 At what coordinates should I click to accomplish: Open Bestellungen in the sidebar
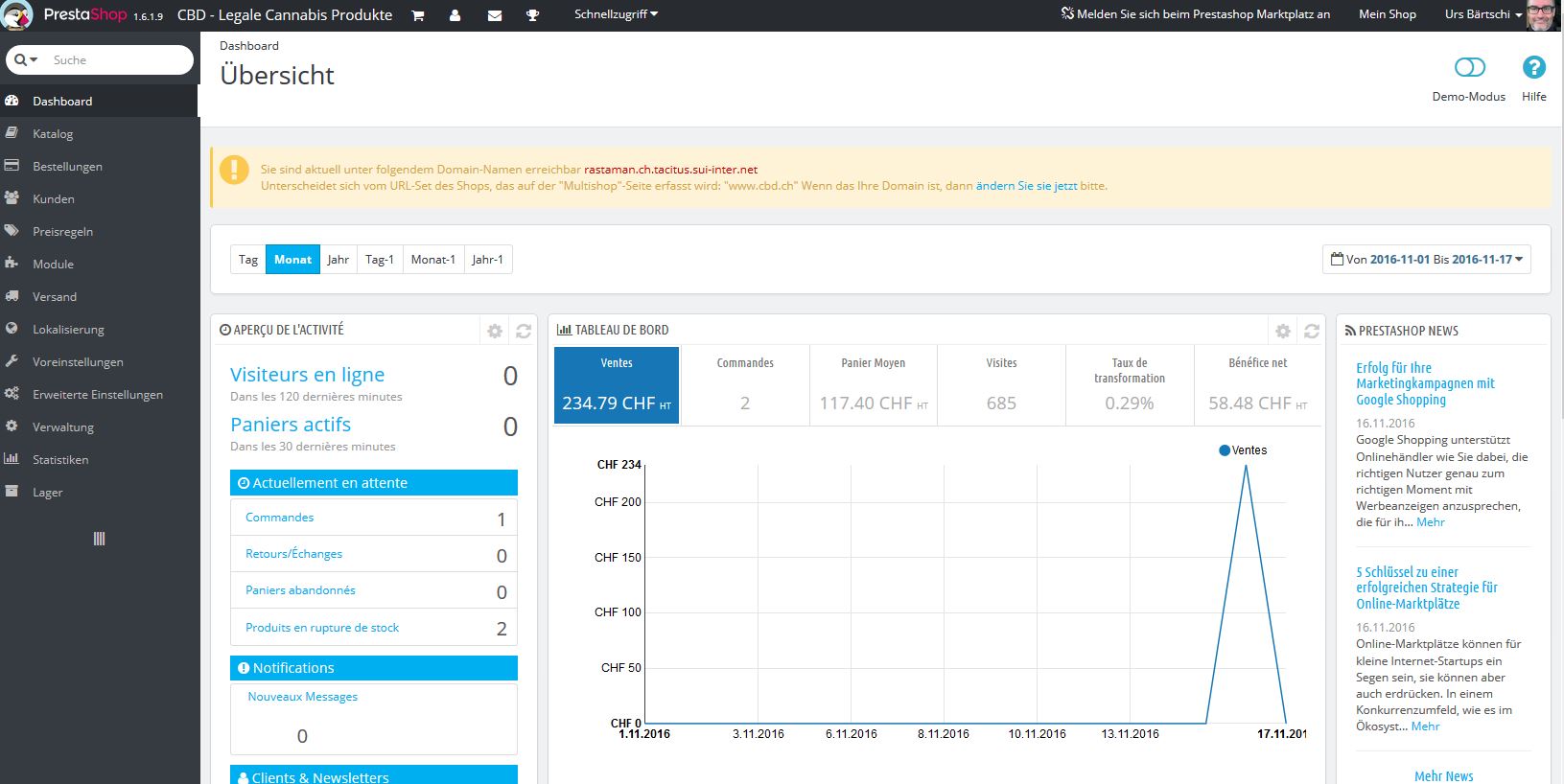pos(67,167)
